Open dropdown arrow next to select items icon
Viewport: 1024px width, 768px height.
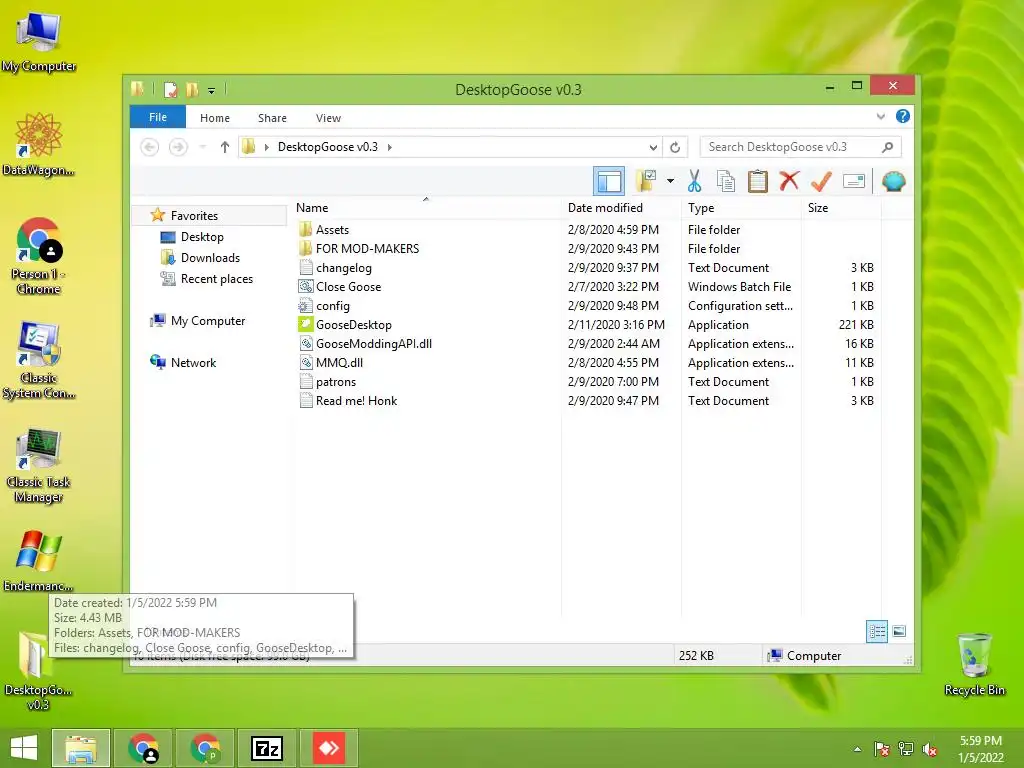coord(671,181)
